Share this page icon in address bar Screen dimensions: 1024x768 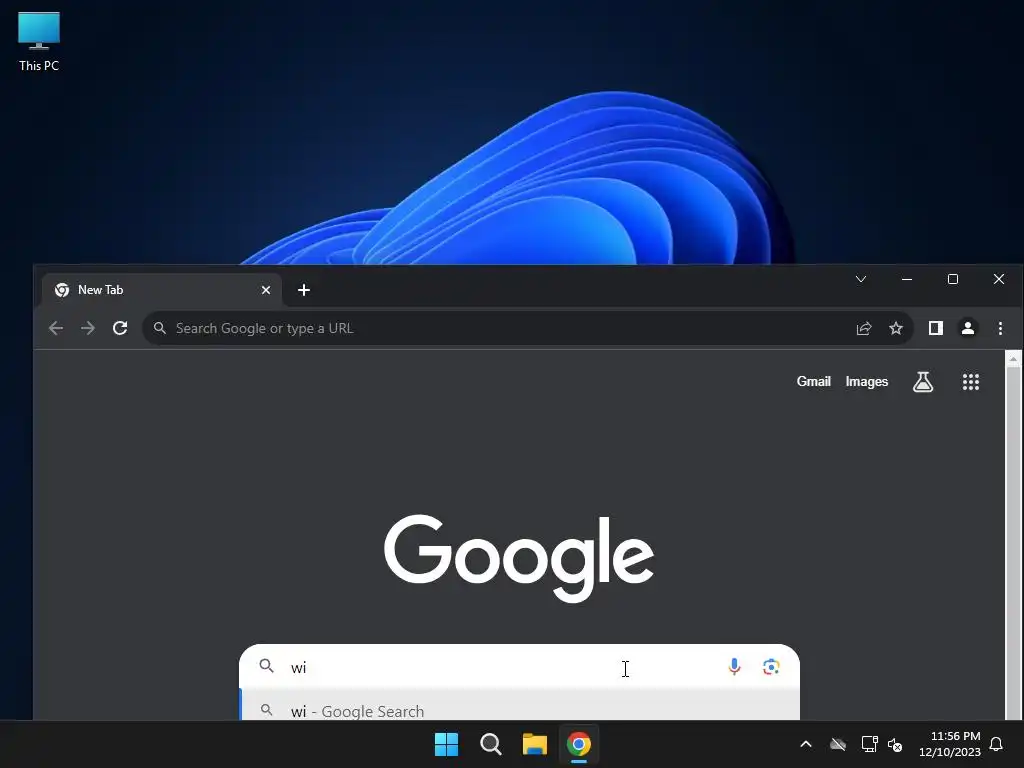point(864,328)
